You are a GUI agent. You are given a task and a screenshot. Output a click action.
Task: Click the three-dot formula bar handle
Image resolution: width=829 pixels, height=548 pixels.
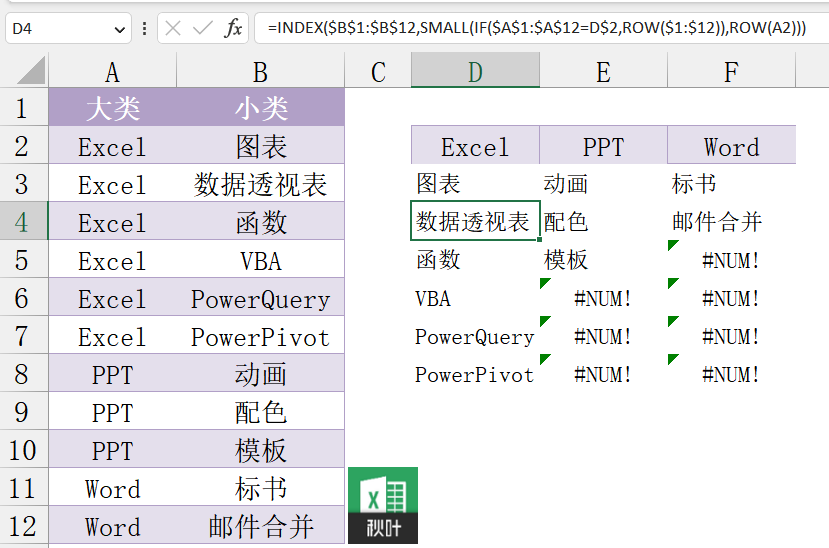(x=144, y=28)
